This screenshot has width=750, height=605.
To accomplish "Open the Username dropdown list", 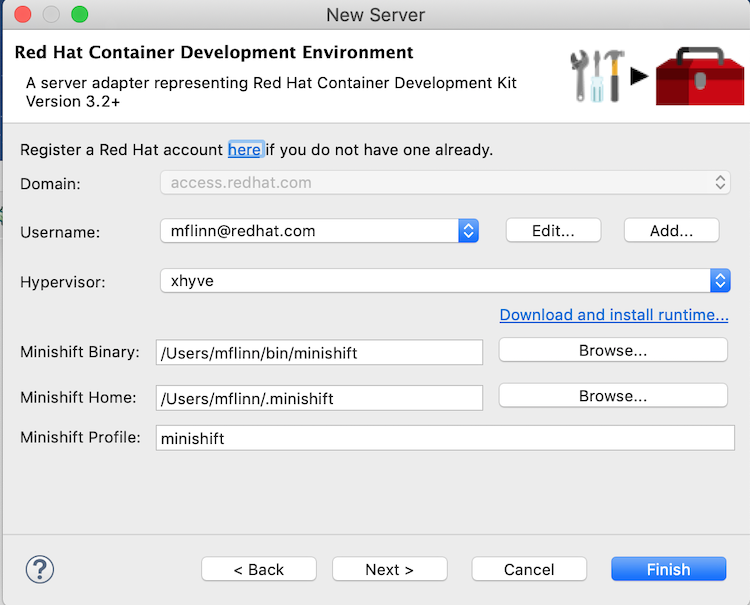I will [x=468, y=231].
